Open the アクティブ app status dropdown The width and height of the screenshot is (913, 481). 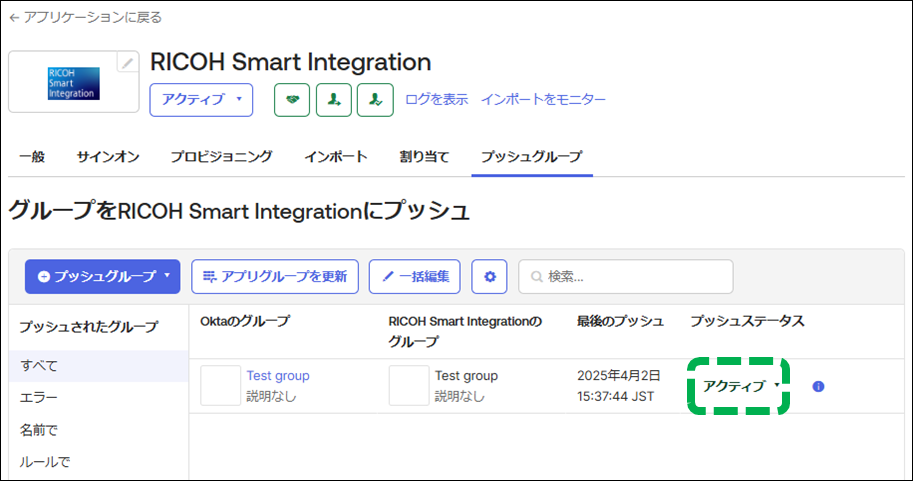[201, 100]
